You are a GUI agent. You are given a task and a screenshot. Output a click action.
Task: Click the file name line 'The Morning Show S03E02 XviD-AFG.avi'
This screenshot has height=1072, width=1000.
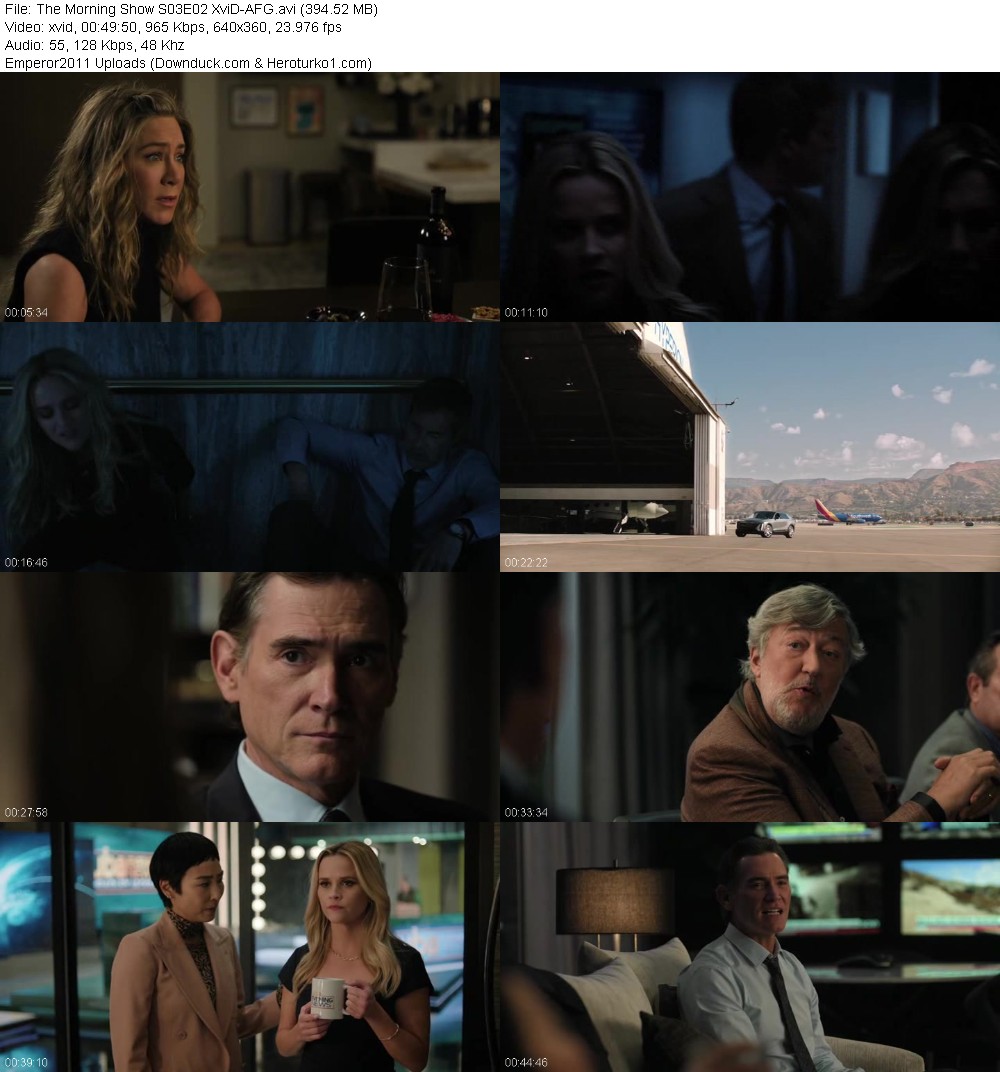pyautogui.click(x=191, y=10)
